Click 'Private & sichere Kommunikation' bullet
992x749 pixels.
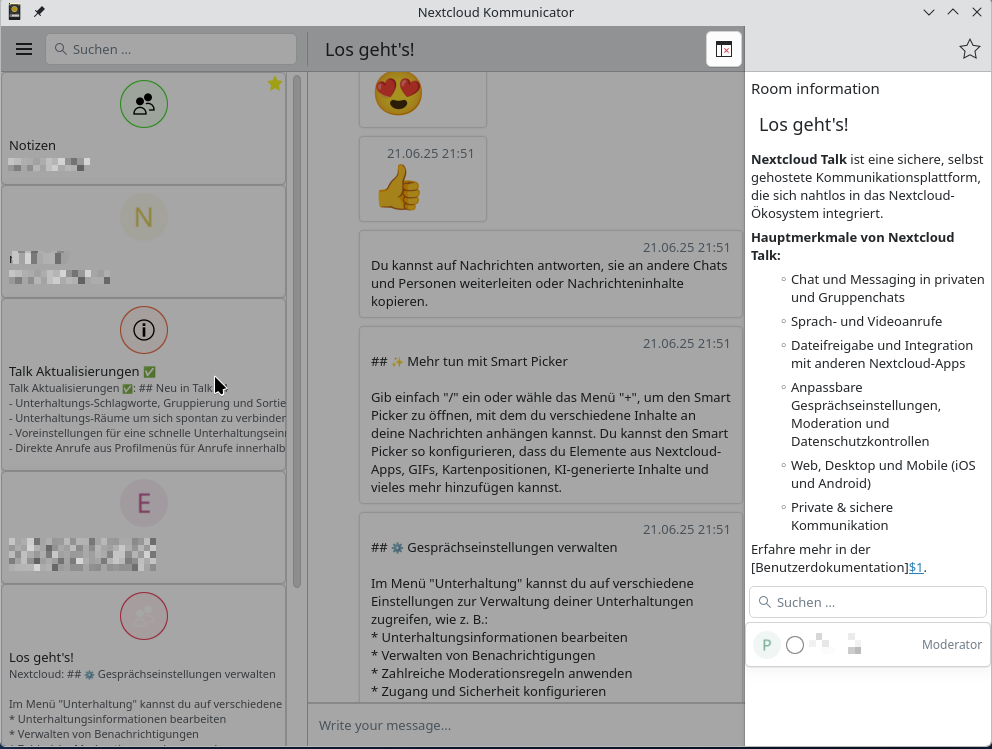tap(841, 516)
